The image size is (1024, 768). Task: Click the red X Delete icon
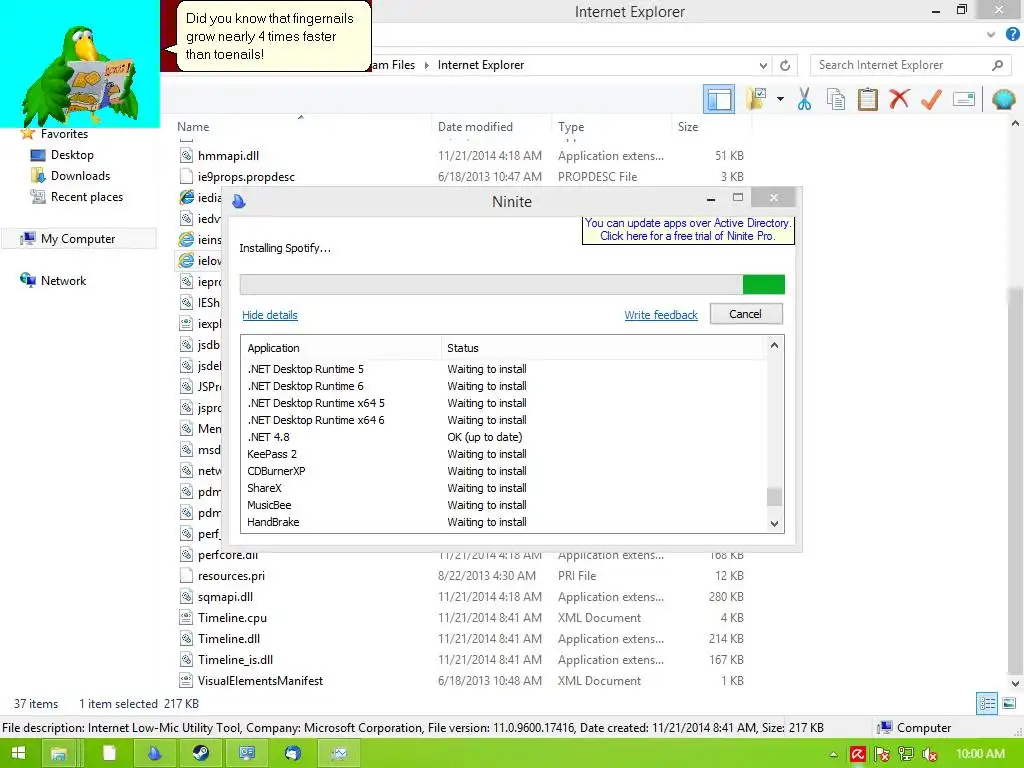pyautogui.click(x=899, y=99)
